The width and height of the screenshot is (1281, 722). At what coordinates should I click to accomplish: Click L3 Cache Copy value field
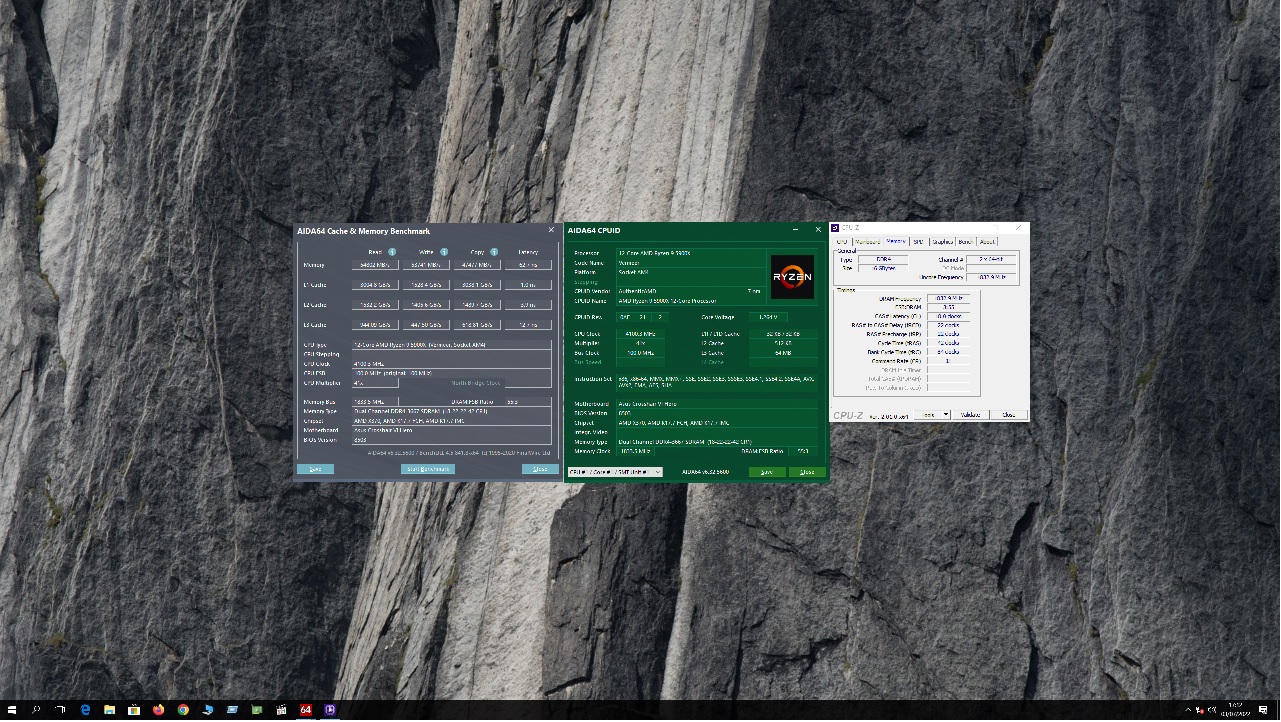click(x=477, y=325)
